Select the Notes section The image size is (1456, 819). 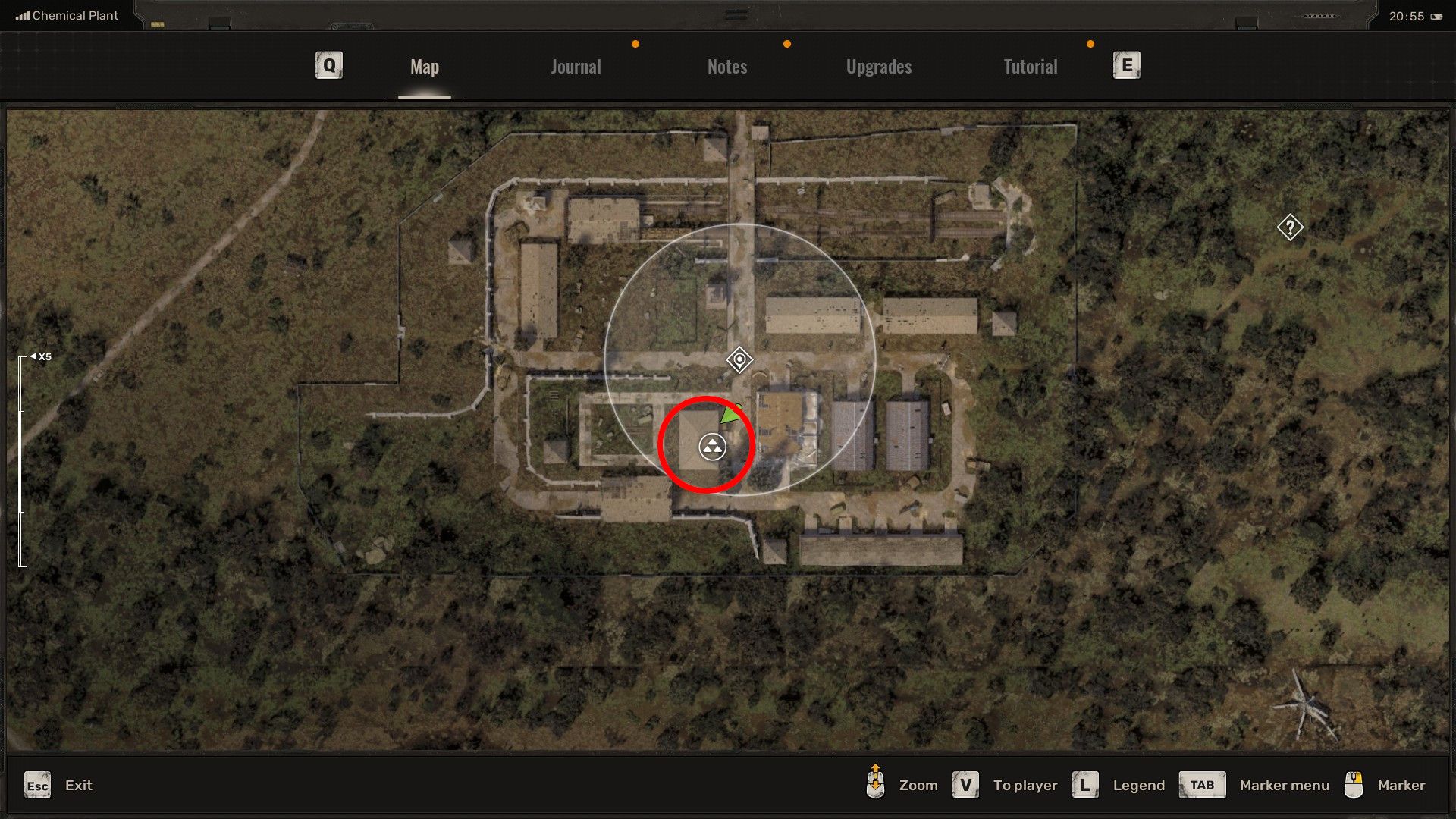point(727,65)
